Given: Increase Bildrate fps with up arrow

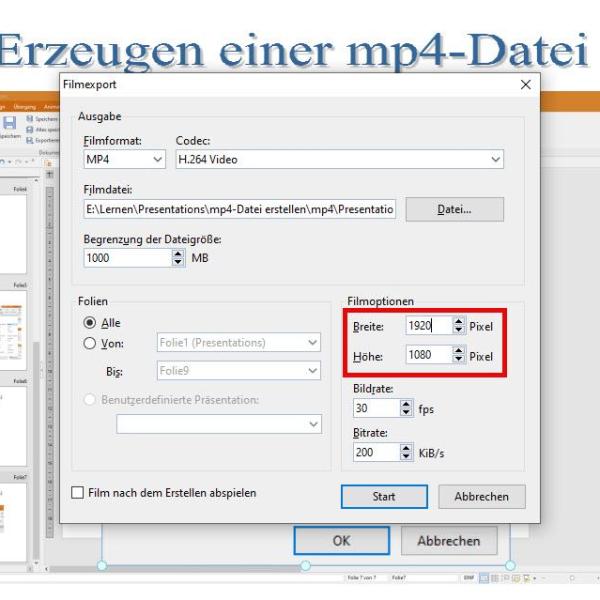Looking at the screenshot, I should 406,404.
